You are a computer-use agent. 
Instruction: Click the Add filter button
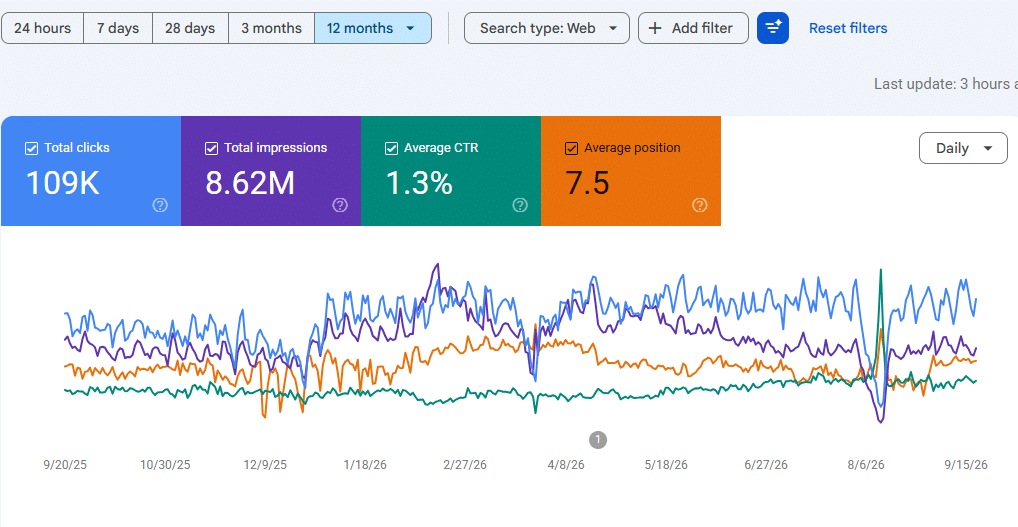[693, 29]
